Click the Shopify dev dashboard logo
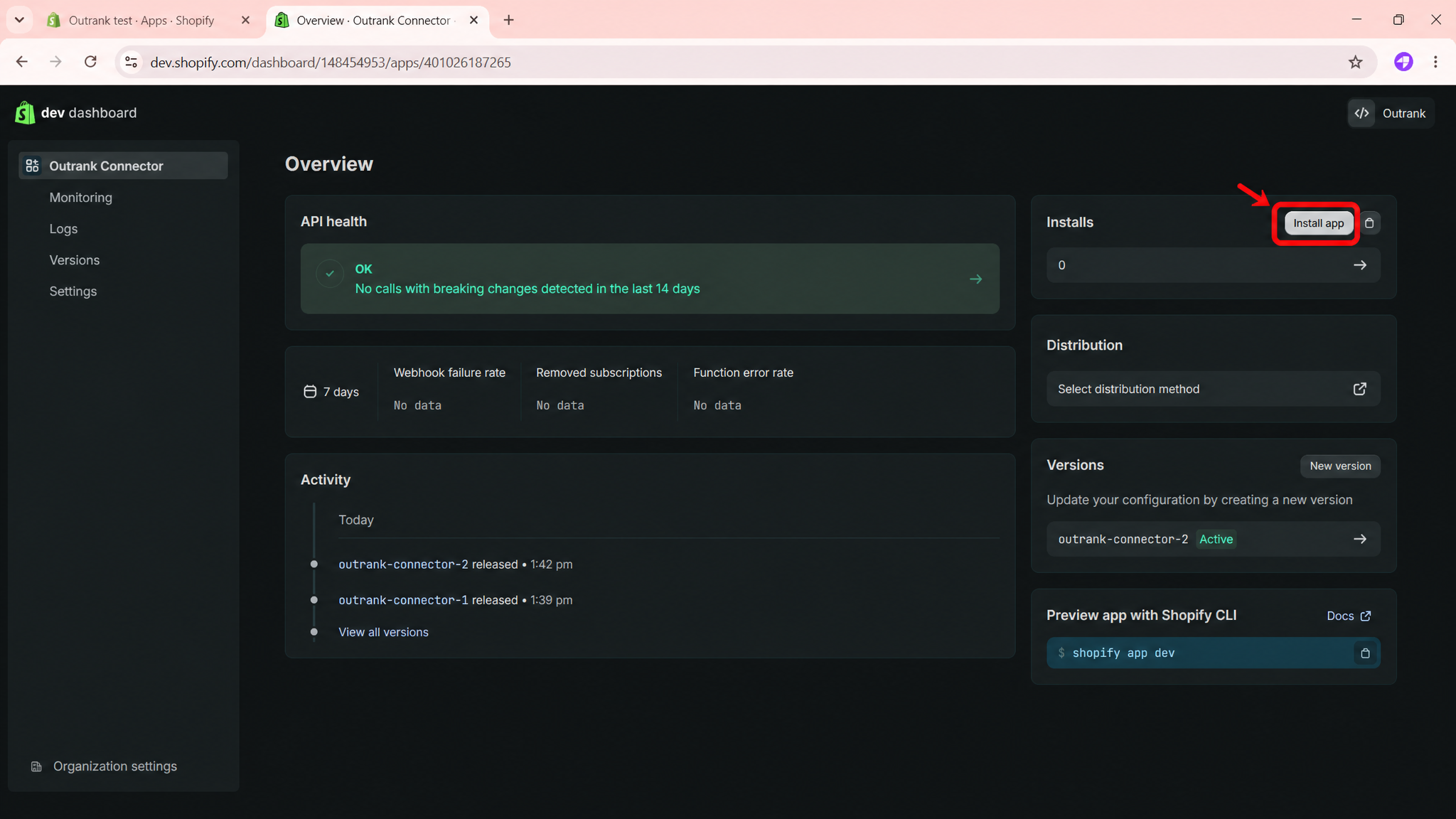1456x819 pixels. click(75, 113)
